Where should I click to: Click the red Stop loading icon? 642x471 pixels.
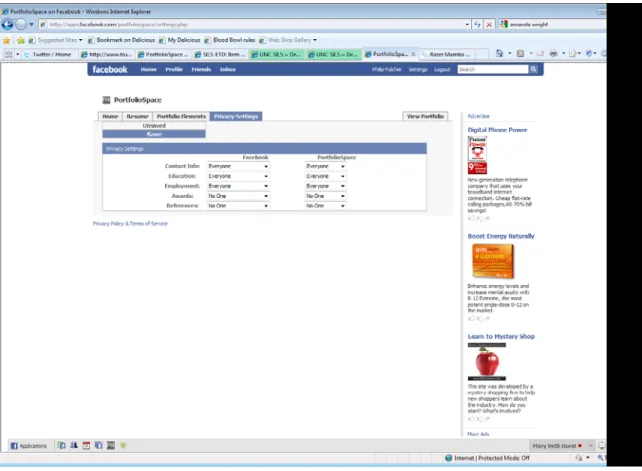(x=489, y=25)
